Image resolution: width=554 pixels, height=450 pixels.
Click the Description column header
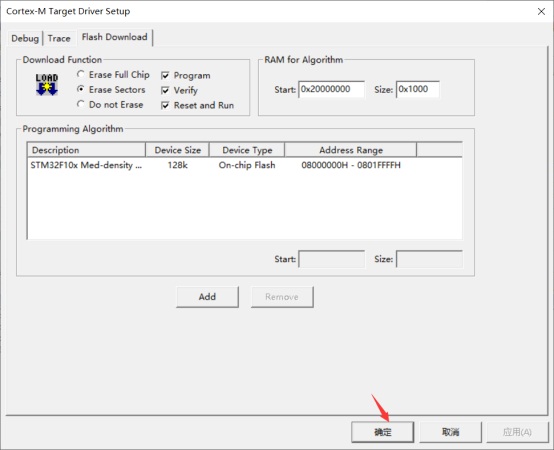86,150
